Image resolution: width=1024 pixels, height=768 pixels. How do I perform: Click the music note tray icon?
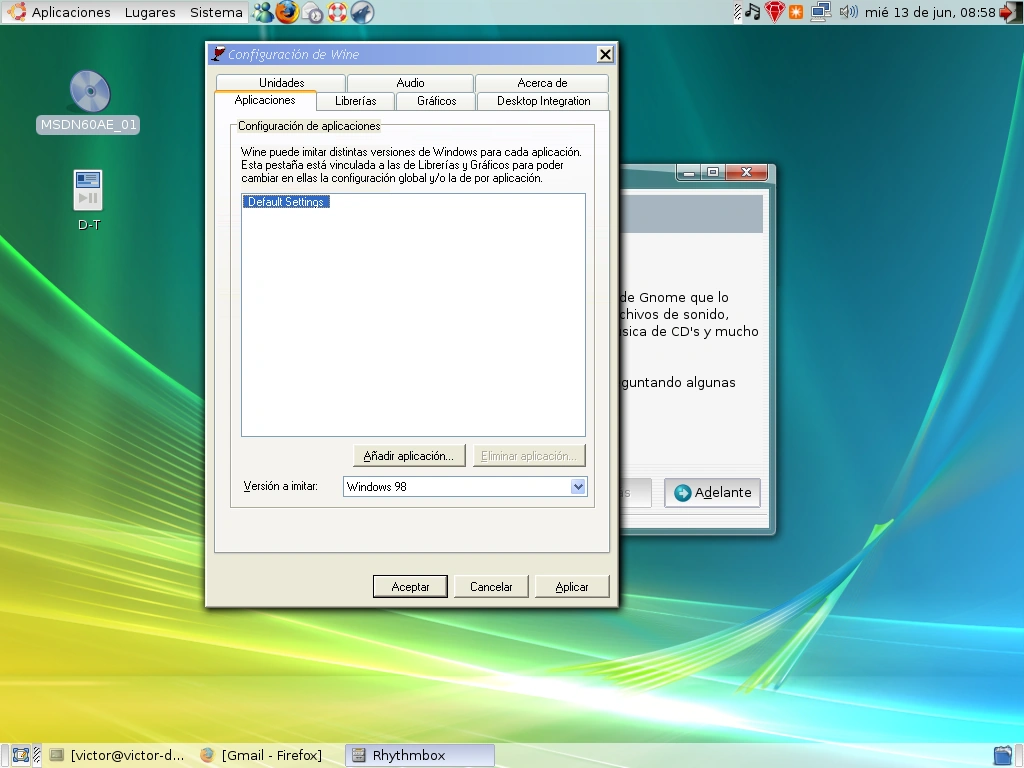click(x=753, y=12)
